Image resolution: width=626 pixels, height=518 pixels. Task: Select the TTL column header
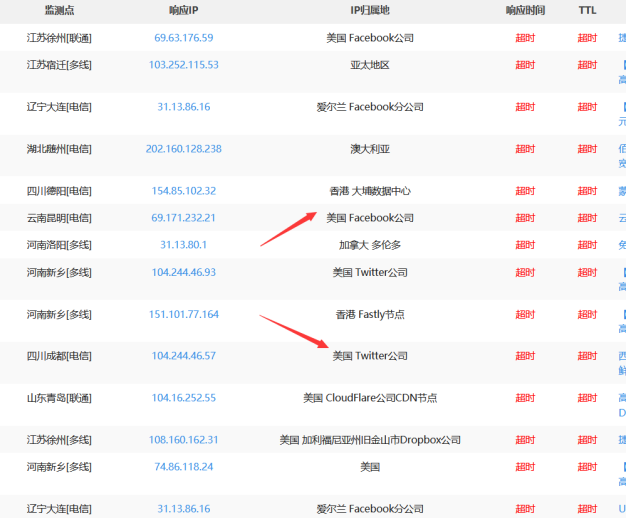pos(587,10)
